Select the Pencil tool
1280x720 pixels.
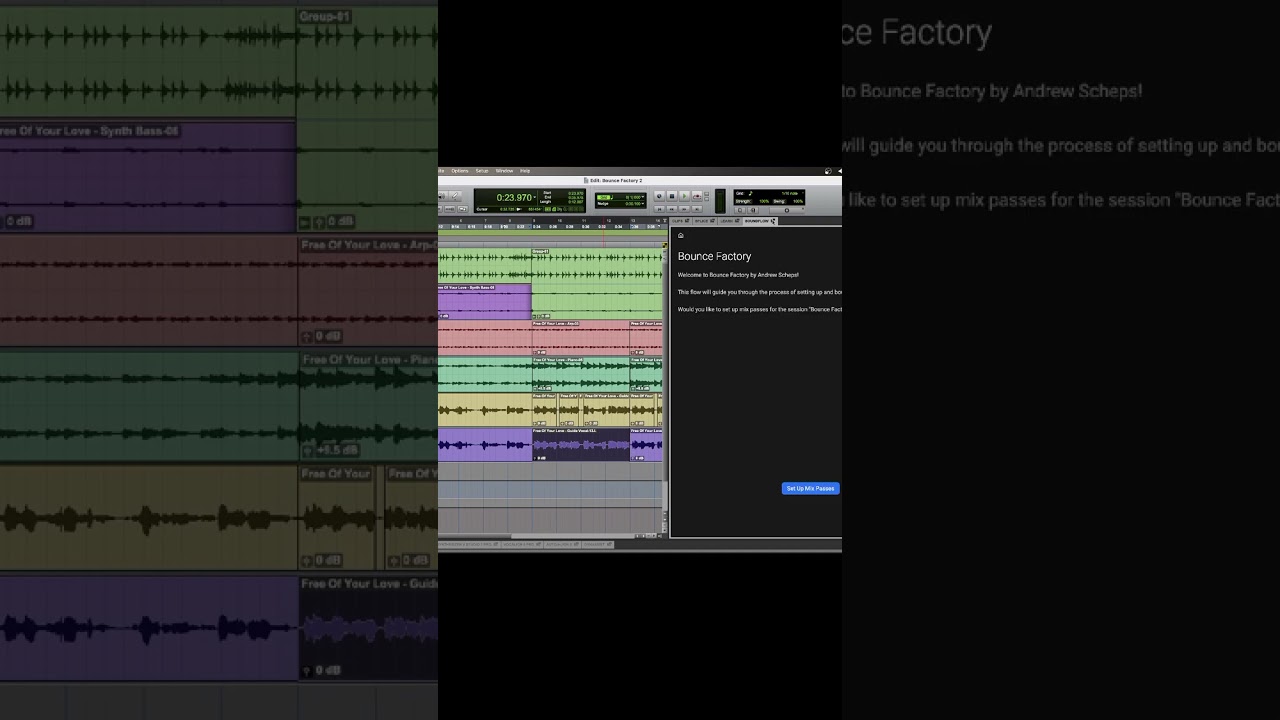click(x=455, y=196)
